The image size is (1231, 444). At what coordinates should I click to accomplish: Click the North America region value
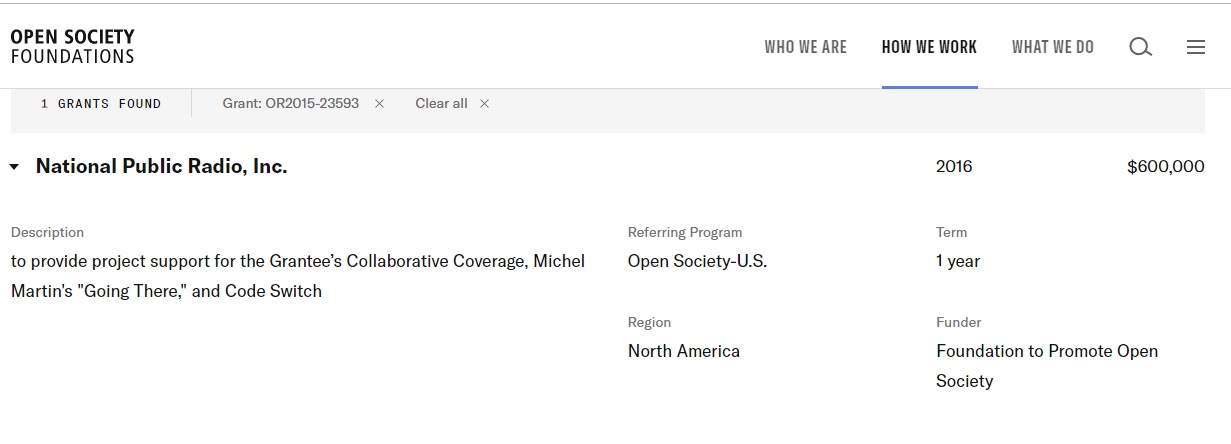684,351
